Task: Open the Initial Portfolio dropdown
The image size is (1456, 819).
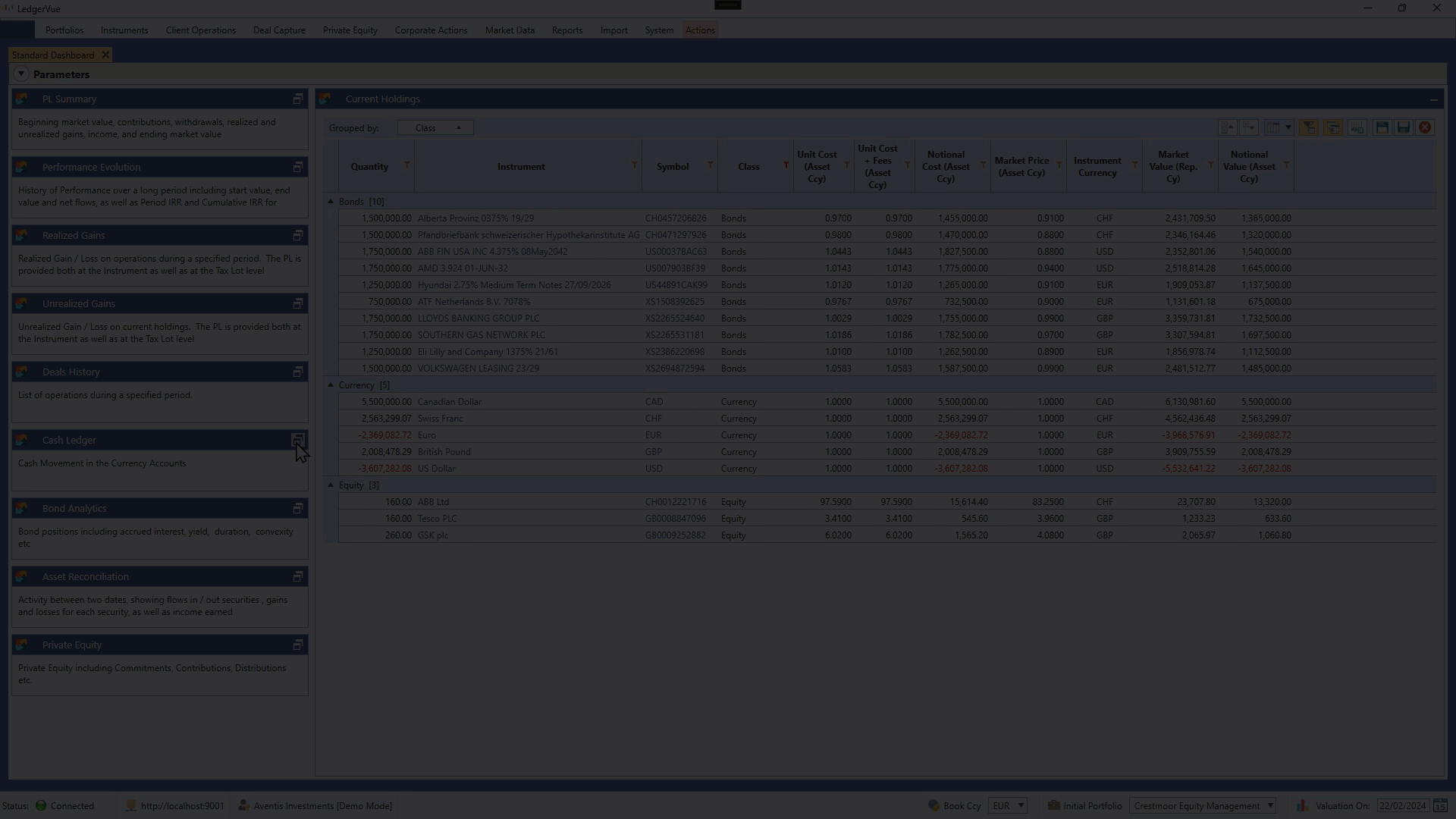Action: coord(1270,806)
